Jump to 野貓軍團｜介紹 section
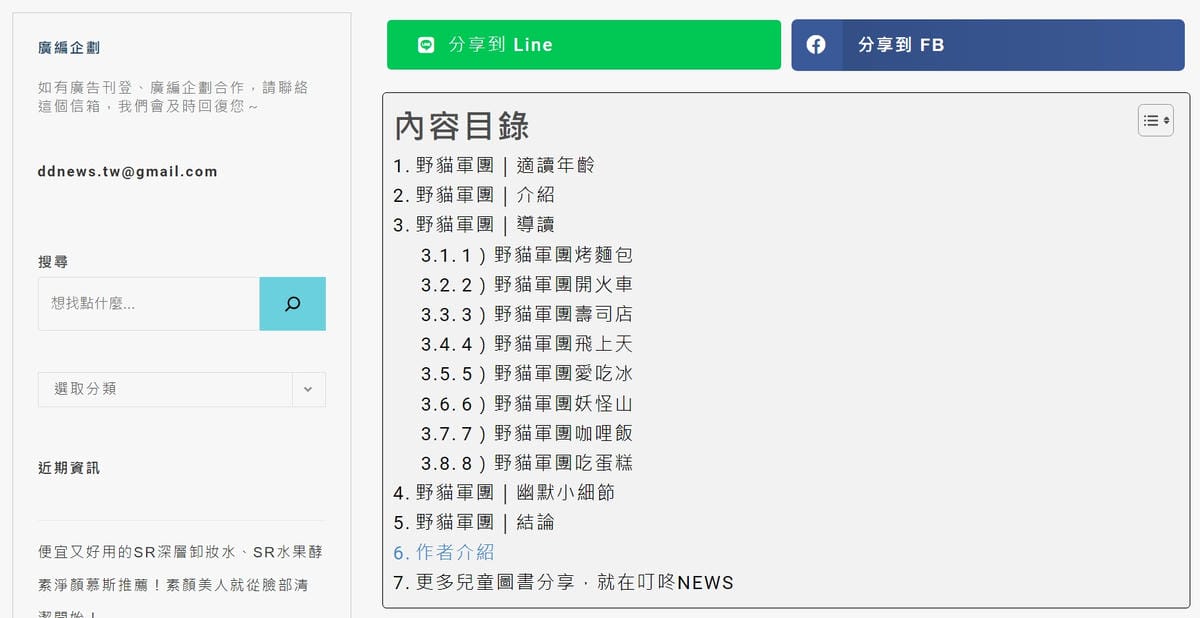 click(474, 195)
